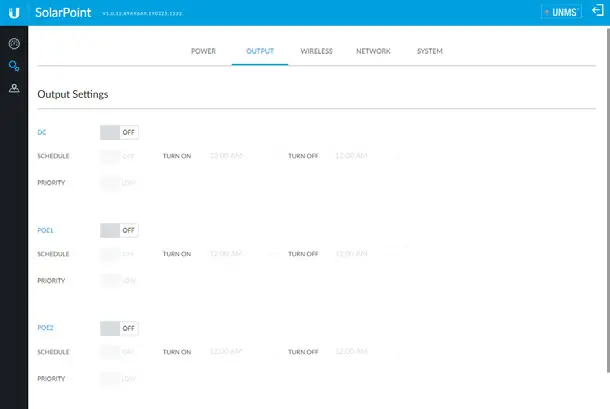
Task: Click the page vertical scrollbar
Action: (608, 200)
